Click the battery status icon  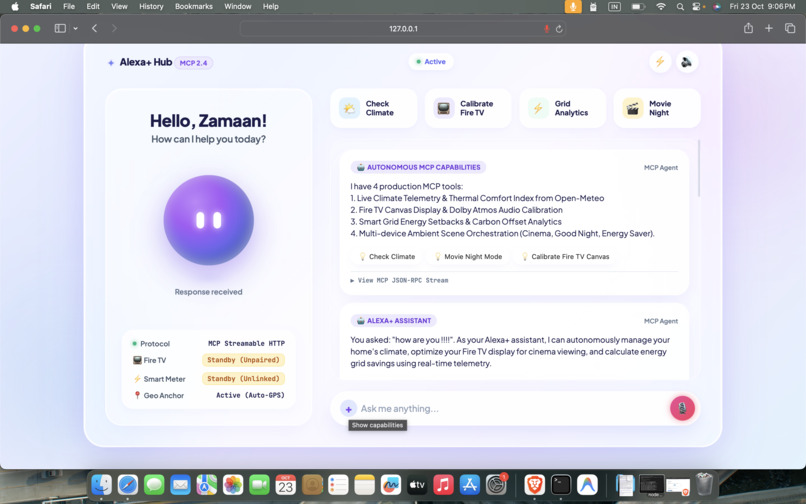point(638,7)
